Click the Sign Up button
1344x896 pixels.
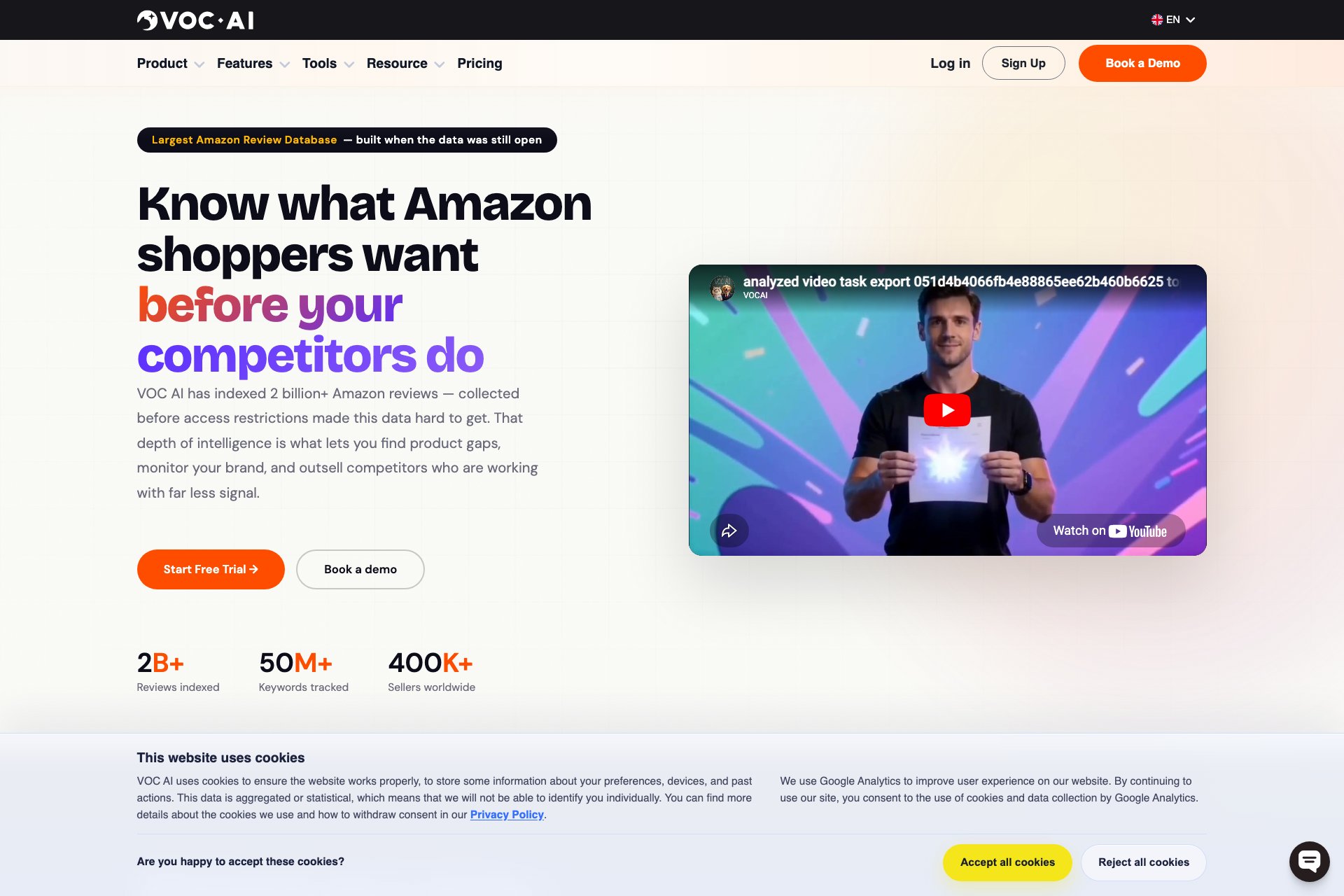click(x=1023, y=63)
